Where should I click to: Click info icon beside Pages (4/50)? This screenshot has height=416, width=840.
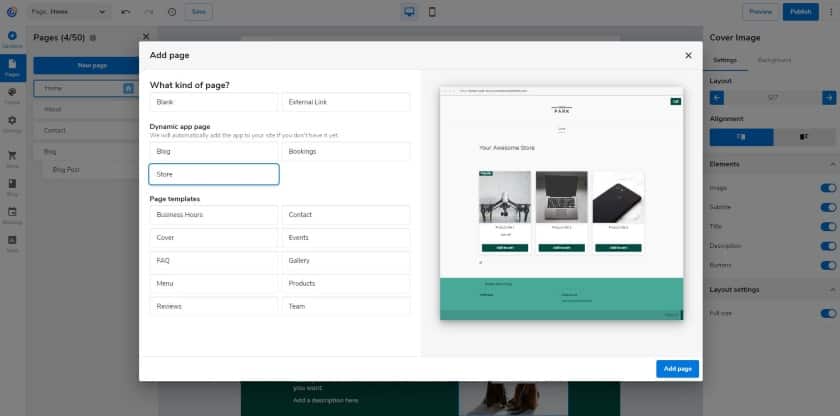[93, 37]
